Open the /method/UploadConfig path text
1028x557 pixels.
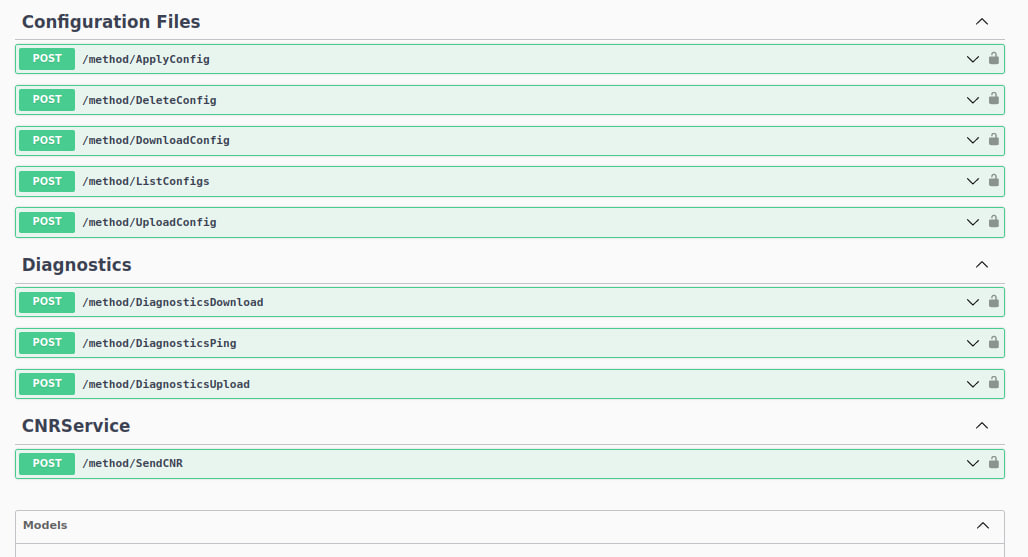(x=149, y=222)
